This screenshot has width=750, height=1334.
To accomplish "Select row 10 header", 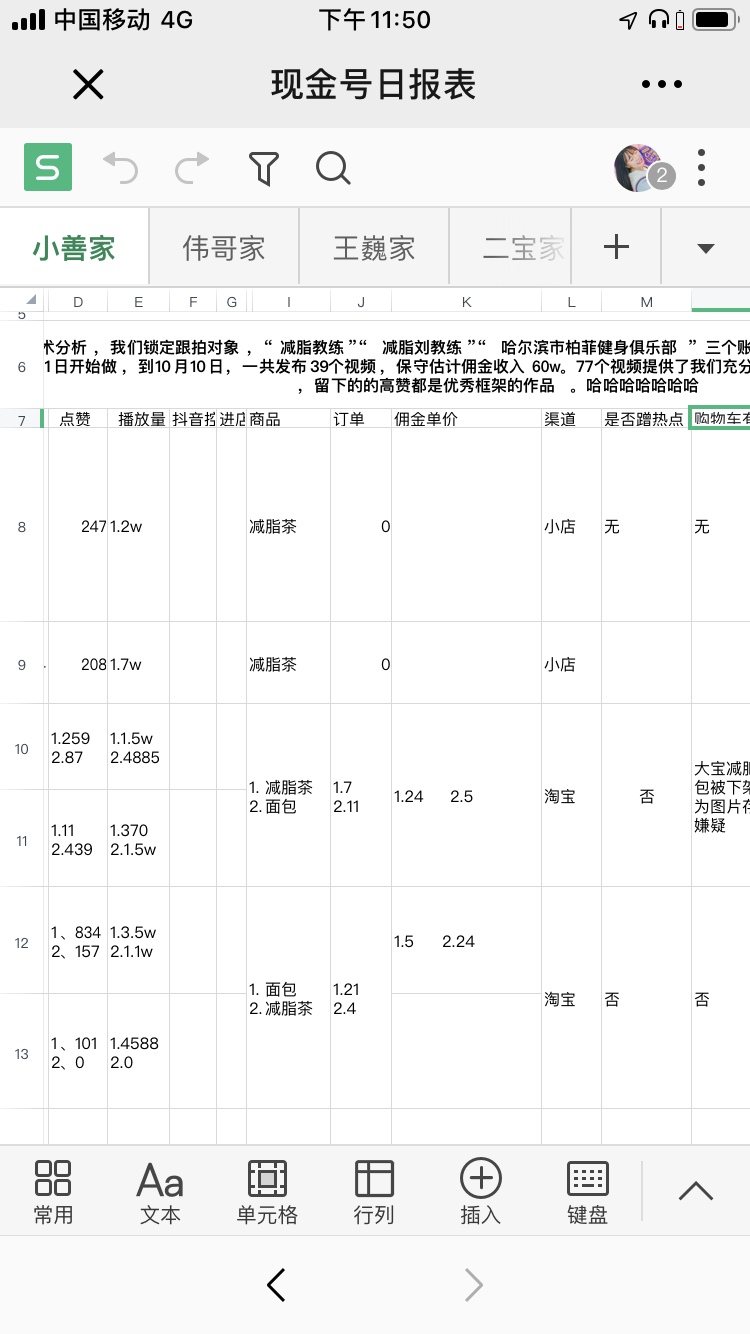I will tap(22, 748).
